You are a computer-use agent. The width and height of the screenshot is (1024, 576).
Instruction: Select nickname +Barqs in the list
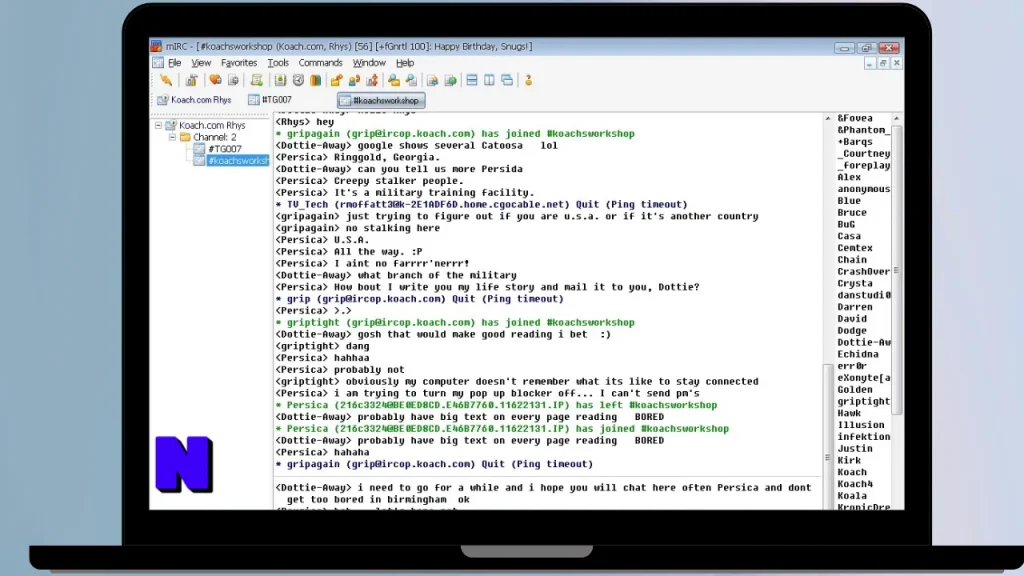[x=855, y=142]
